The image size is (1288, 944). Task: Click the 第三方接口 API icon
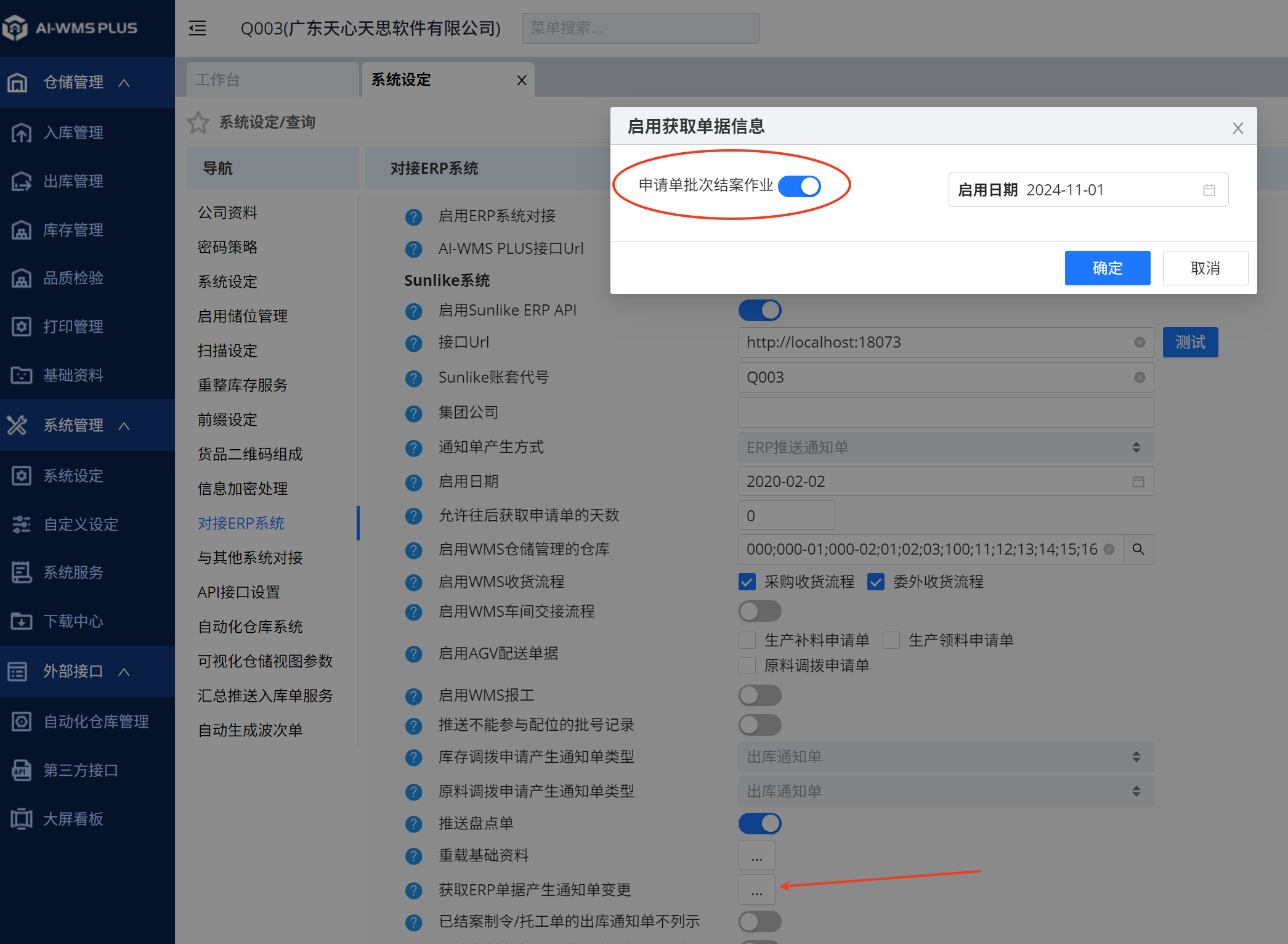(x=22, y=770)
